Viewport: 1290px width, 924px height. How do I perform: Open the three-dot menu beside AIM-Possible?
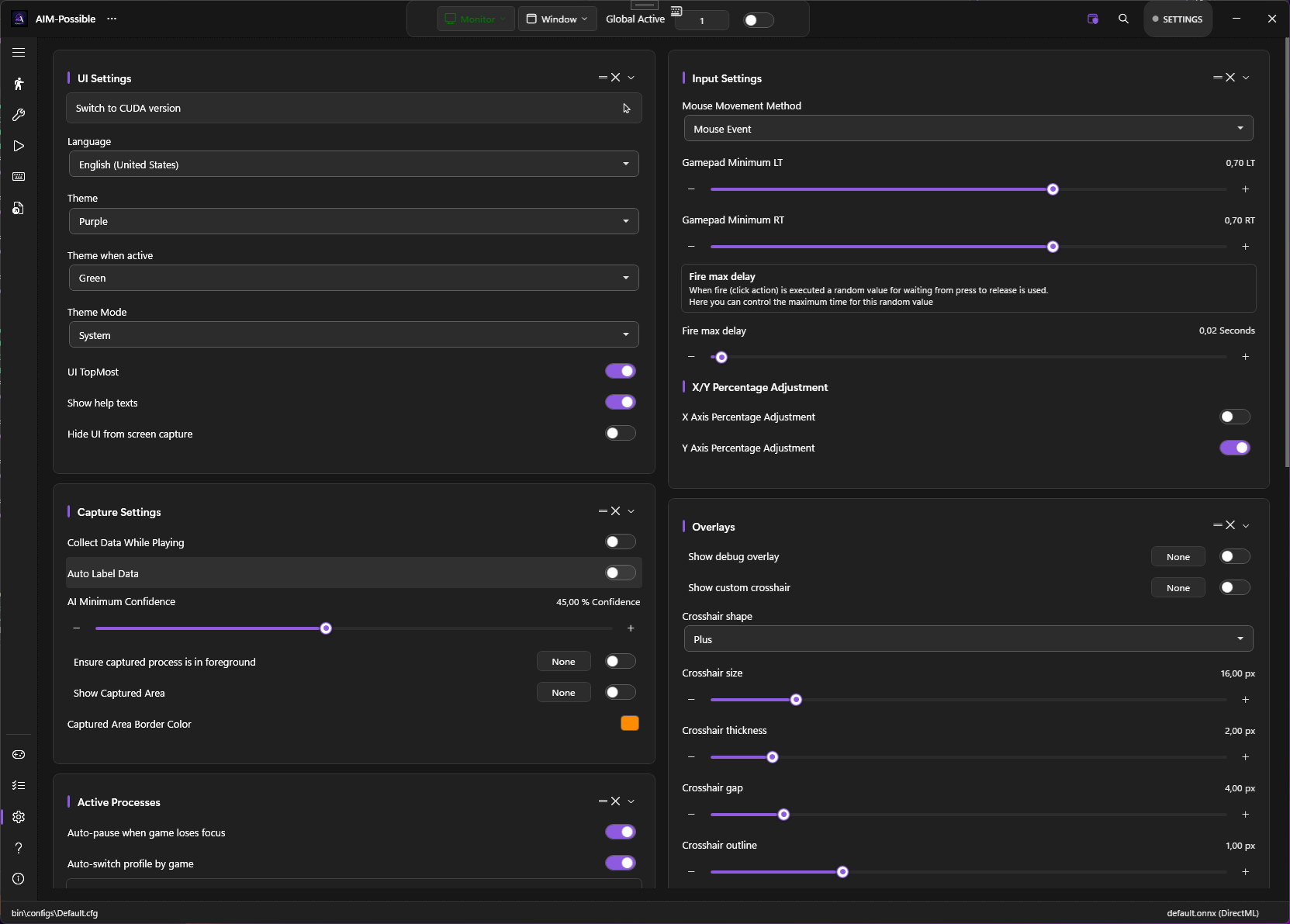112,19
